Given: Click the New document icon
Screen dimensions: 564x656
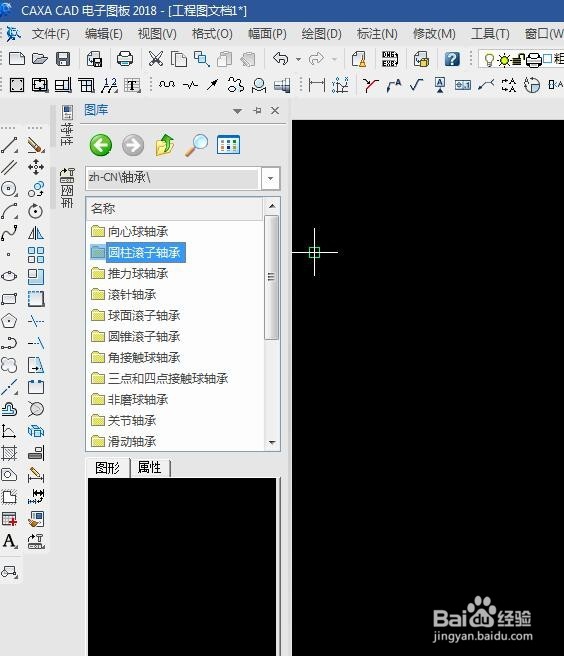Looking at the screenshot, I should coord(17,59).
